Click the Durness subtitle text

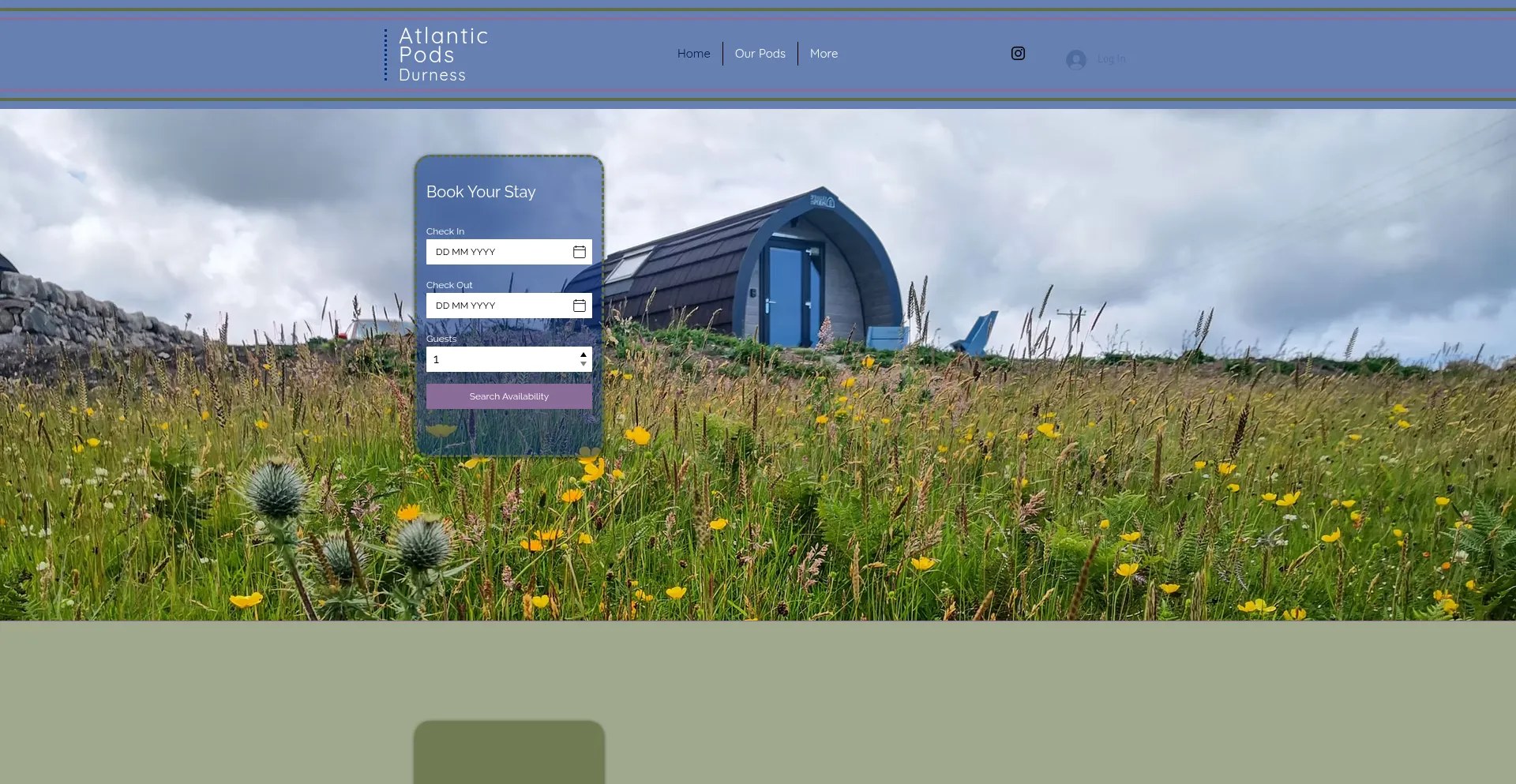pyautogui.click(x=432, y=75)
